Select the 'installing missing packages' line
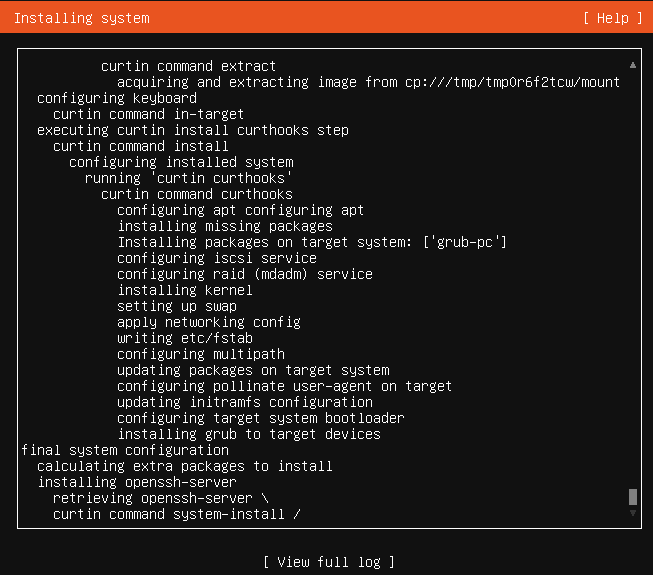 tap(224, 226)
